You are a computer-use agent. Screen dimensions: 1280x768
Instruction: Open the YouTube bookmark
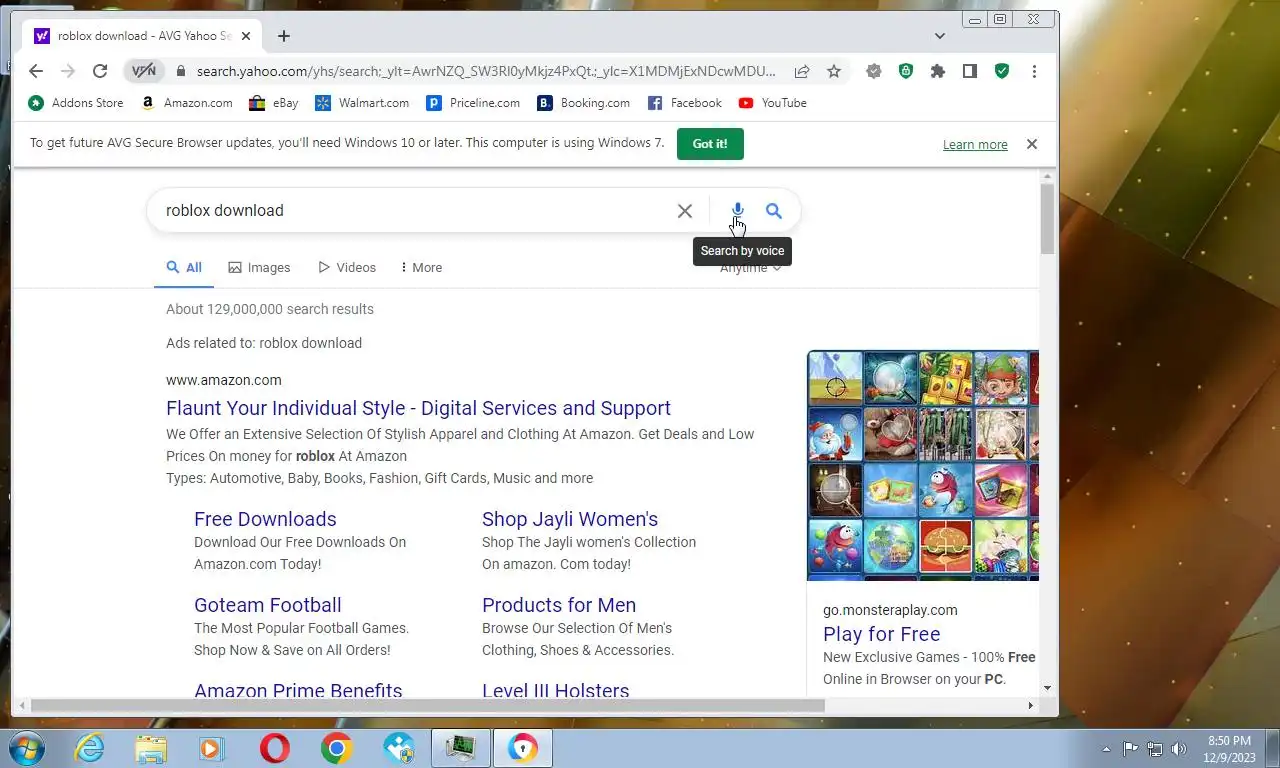point(773,103)
